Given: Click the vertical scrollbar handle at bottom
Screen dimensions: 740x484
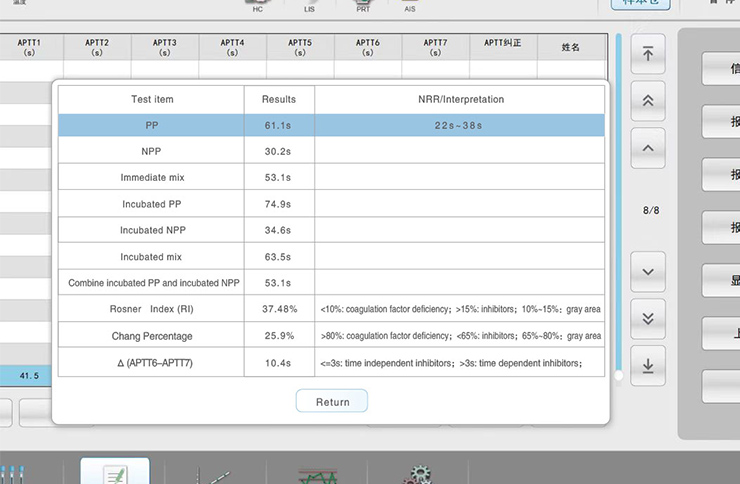Looking at the screenshot, I should pyautogui.click(x=618, y=376).
